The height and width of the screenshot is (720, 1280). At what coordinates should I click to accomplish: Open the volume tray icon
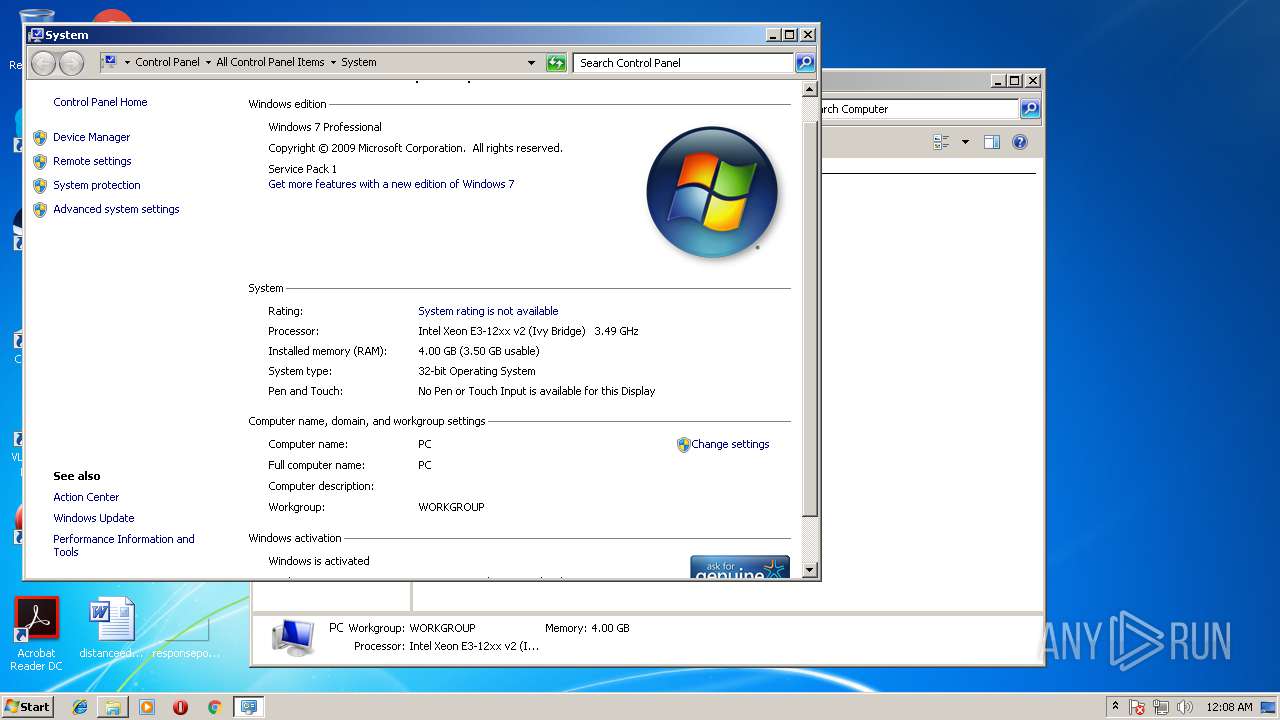[1185, 707]
